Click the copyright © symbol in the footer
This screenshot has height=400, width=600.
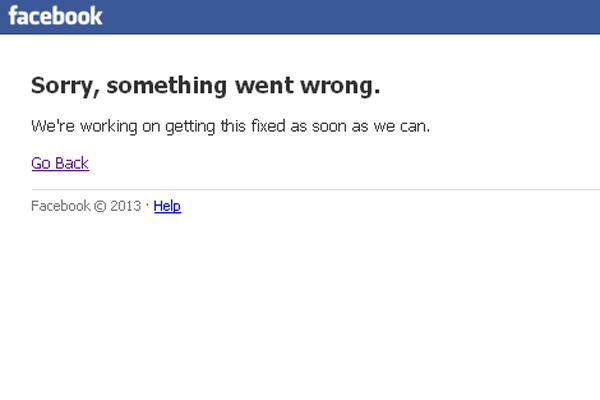pyautogui.click(x=100, y=206)
